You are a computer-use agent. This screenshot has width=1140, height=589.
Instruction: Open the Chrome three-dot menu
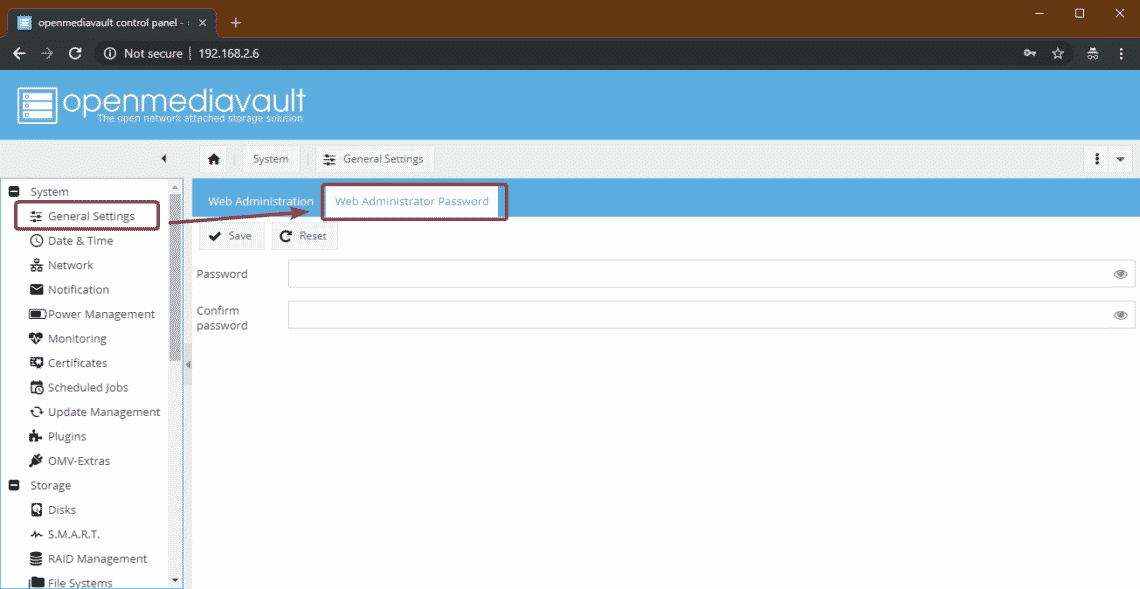(x=1121, y=53)
